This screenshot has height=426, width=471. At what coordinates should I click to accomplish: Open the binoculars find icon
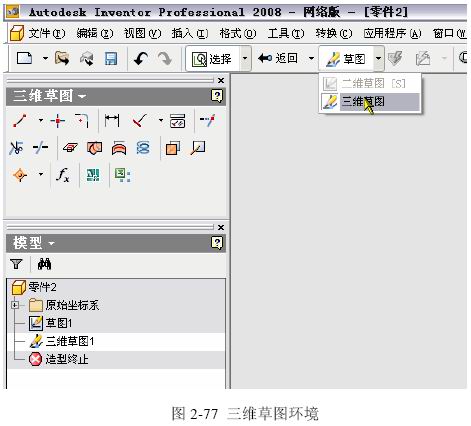click(x=44, y=264)
